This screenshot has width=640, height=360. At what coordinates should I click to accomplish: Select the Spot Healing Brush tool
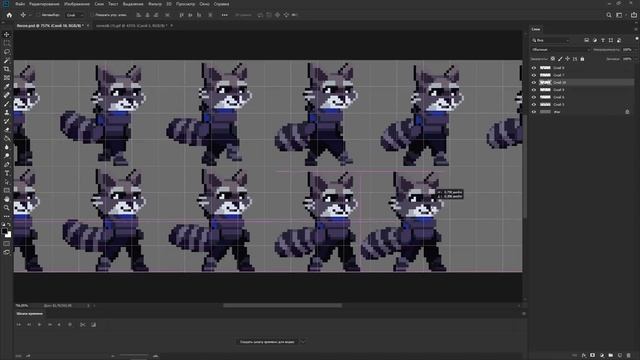[7, 95]
